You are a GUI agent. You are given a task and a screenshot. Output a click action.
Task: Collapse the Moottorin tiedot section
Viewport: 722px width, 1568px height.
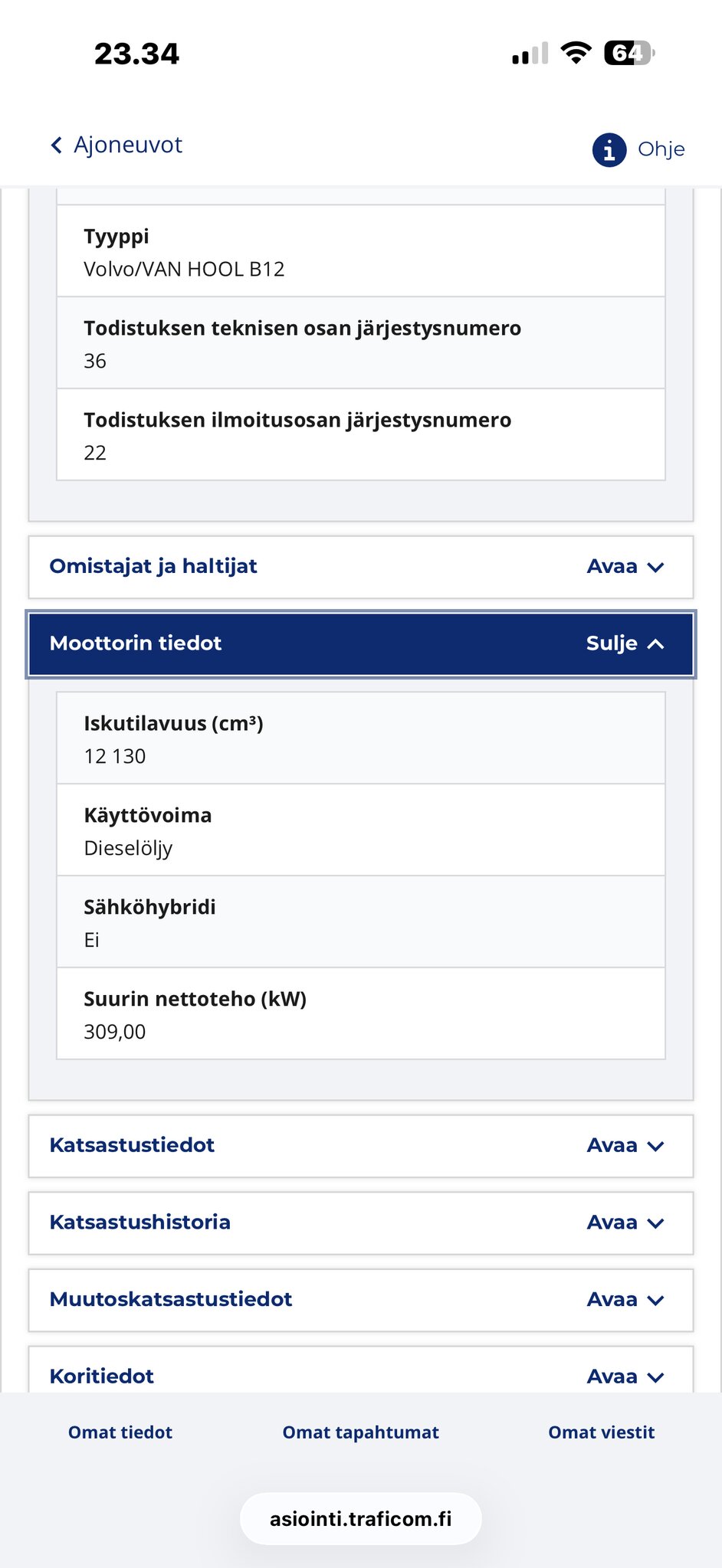360,643
